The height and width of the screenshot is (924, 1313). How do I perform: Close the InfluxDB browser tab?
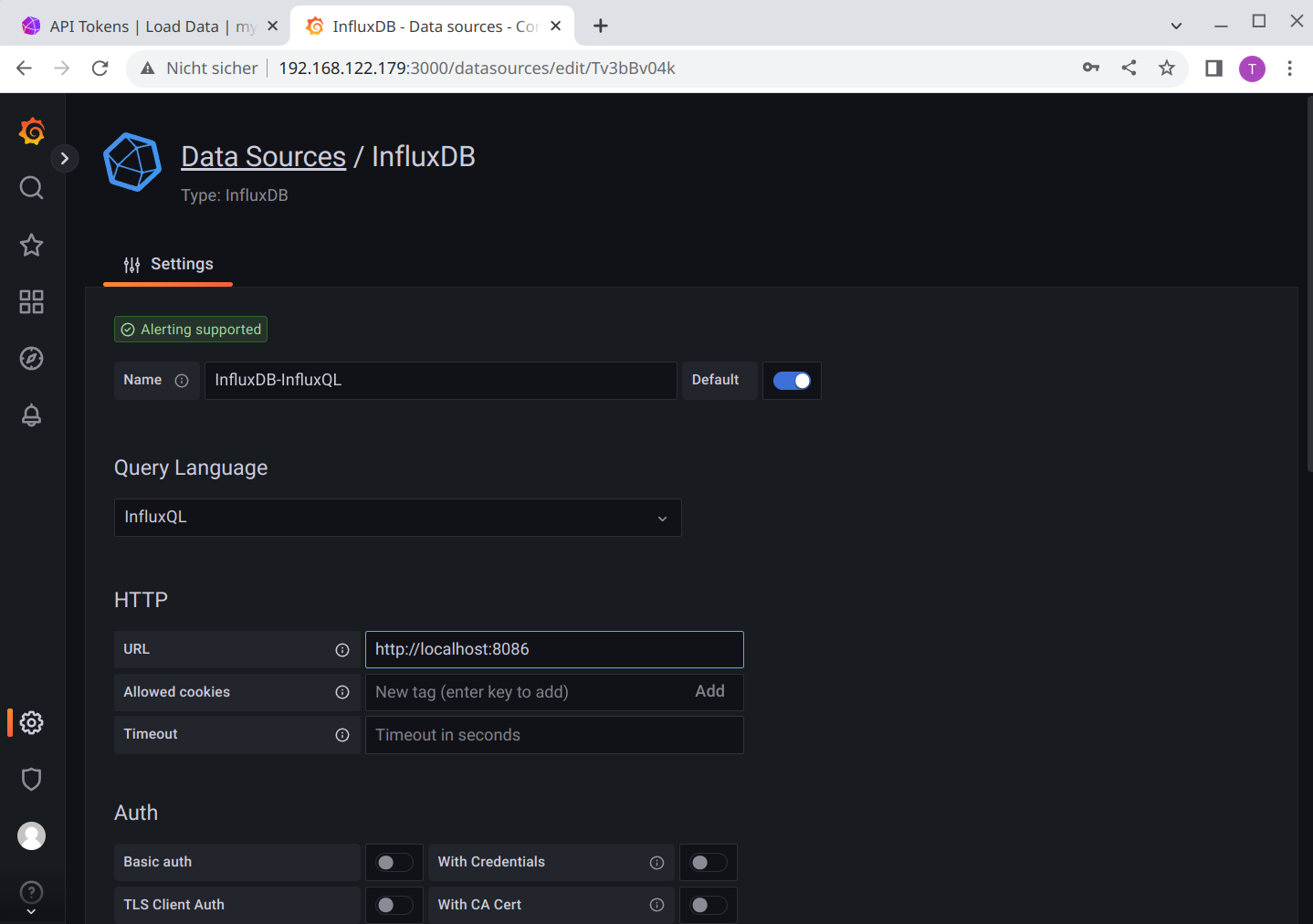coord(555,26)
